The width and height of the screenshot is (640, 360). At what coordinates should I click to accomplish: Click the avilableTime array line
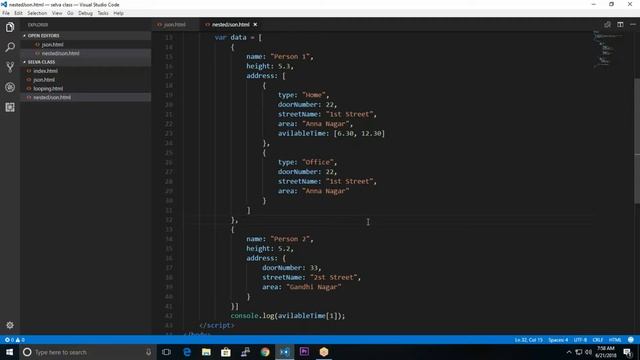pos(331,133)
